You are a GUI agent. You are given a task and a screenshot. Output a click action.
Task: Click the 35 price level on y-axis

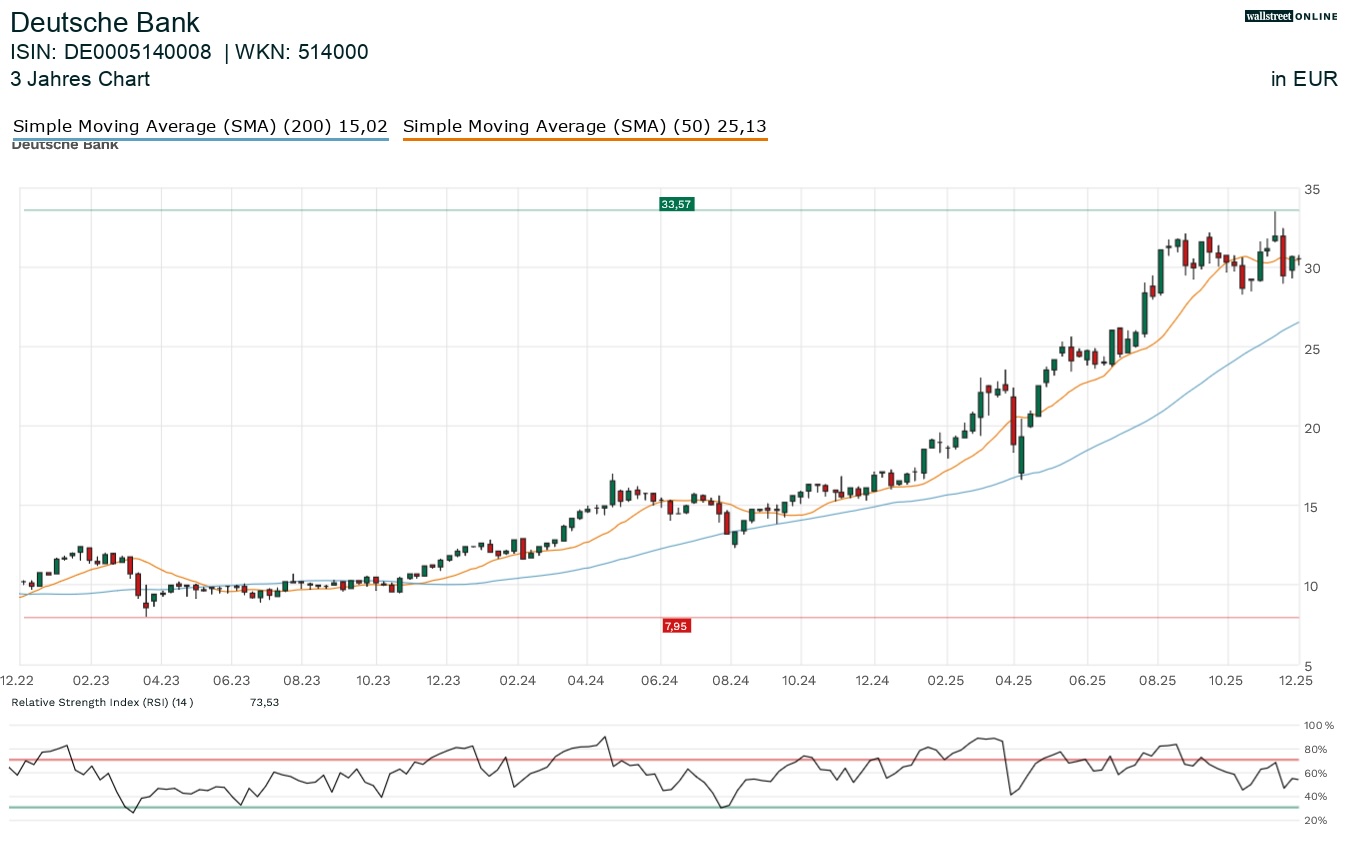[x=1311, y=189]
